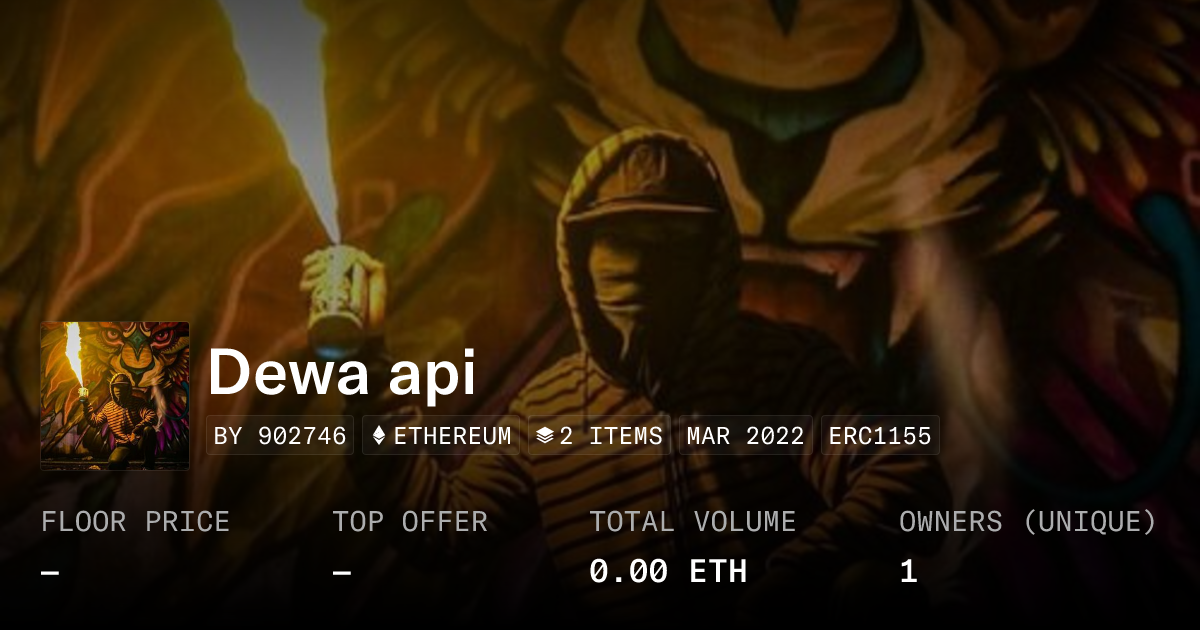This screenshot has height=630, width=1200.
Task: Click the top offer dash value
Action: click(x=342, y=573)
